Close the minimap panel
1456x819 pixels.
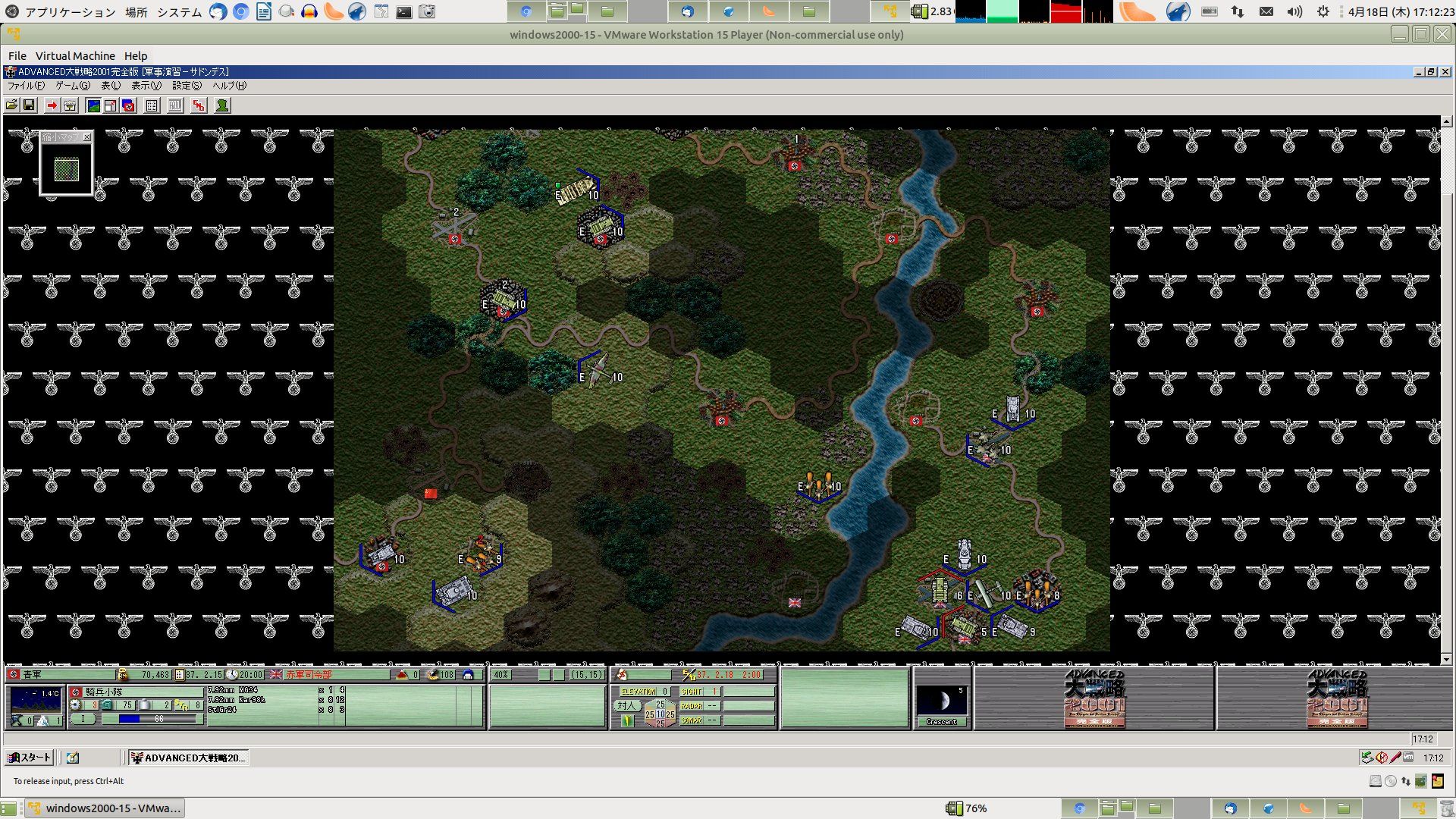point(87,137)
